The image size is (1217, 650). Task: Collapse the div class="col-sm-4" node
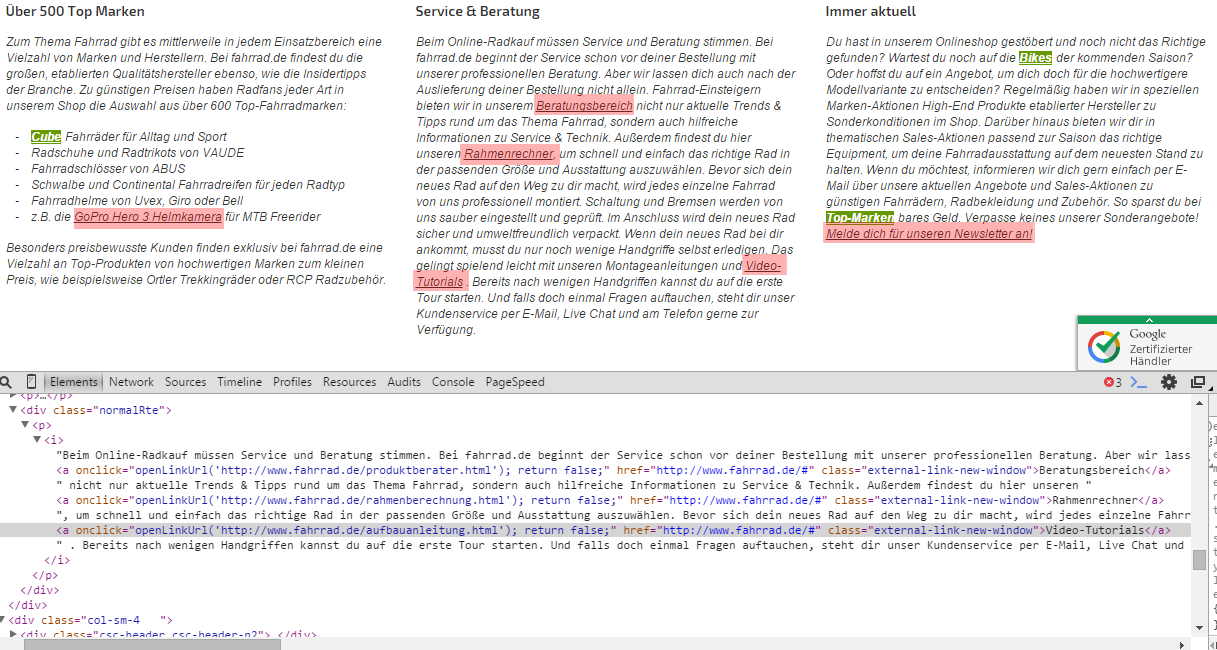click(x=3, y=620)
